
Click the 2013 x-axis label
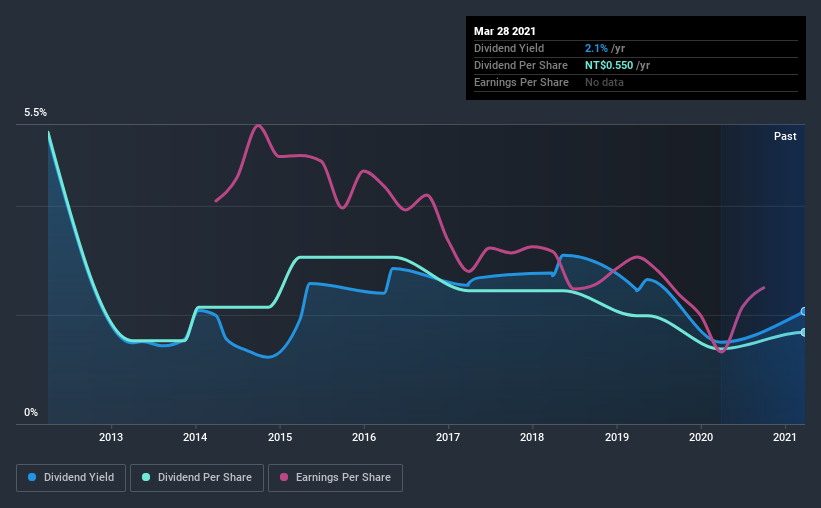(111, 437)
